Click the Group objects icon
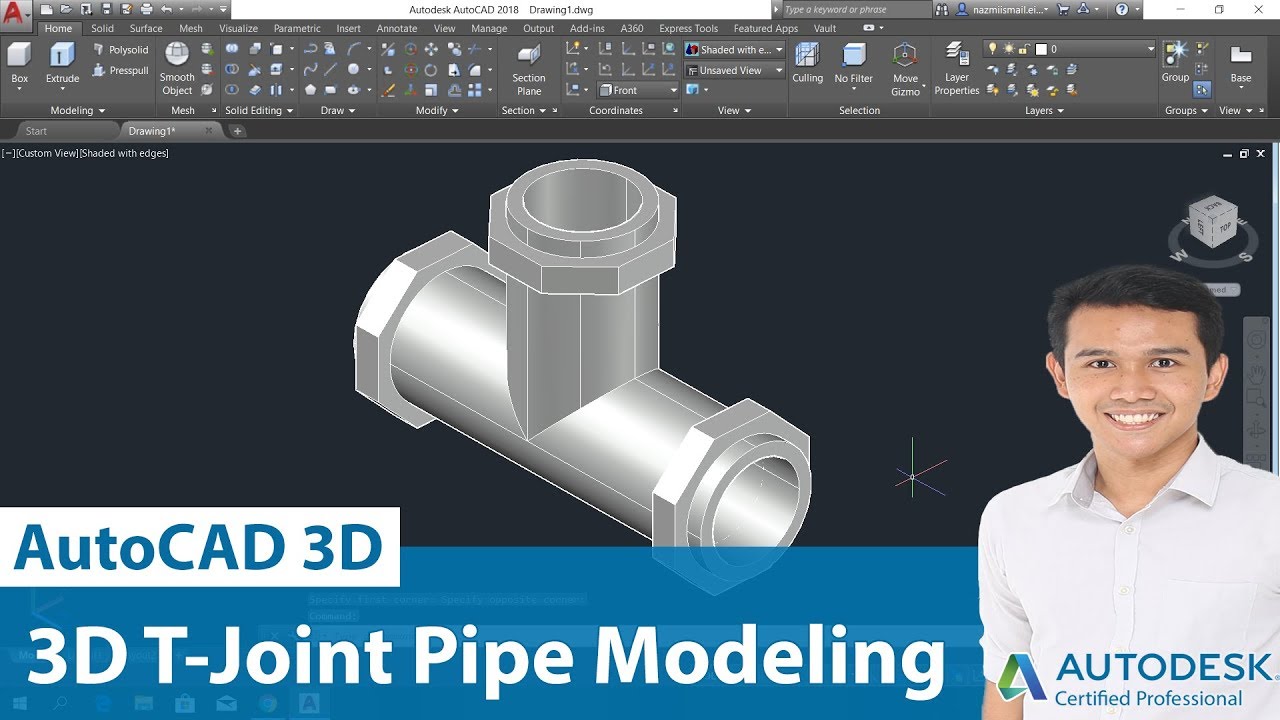The height and width of the screenshot is (720, 1280). pyautogui.click(x=1175, y=62)
